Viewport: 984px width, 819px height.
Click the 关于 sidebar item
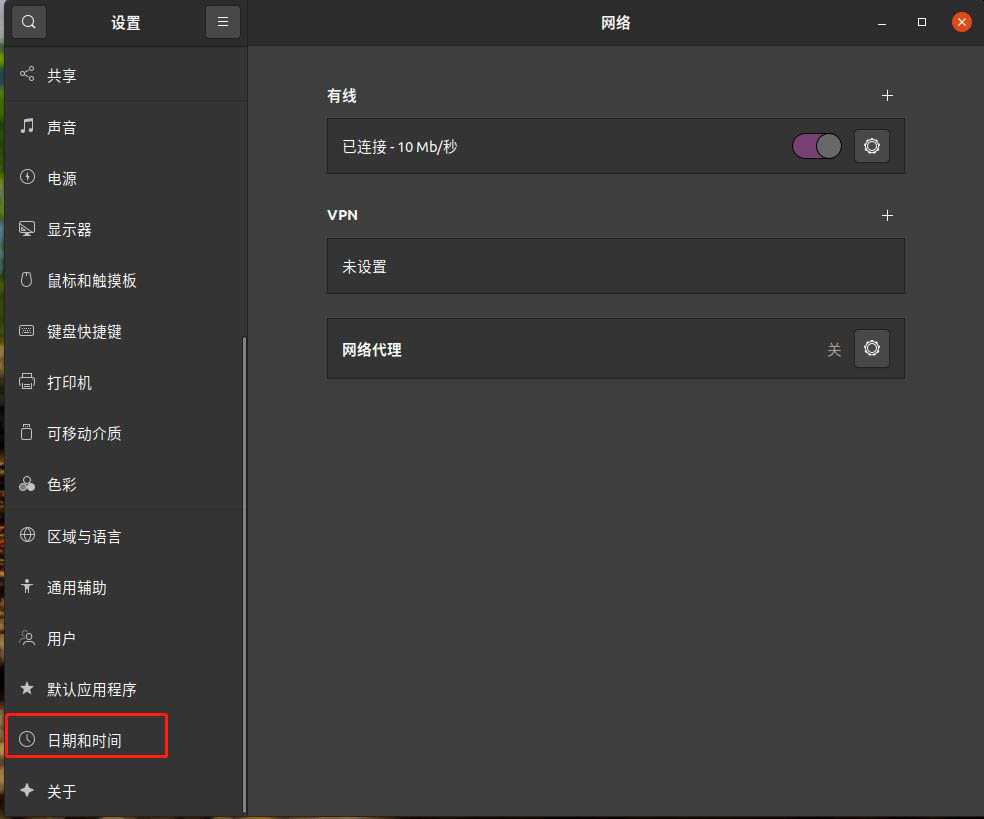[x=62, y=791]
